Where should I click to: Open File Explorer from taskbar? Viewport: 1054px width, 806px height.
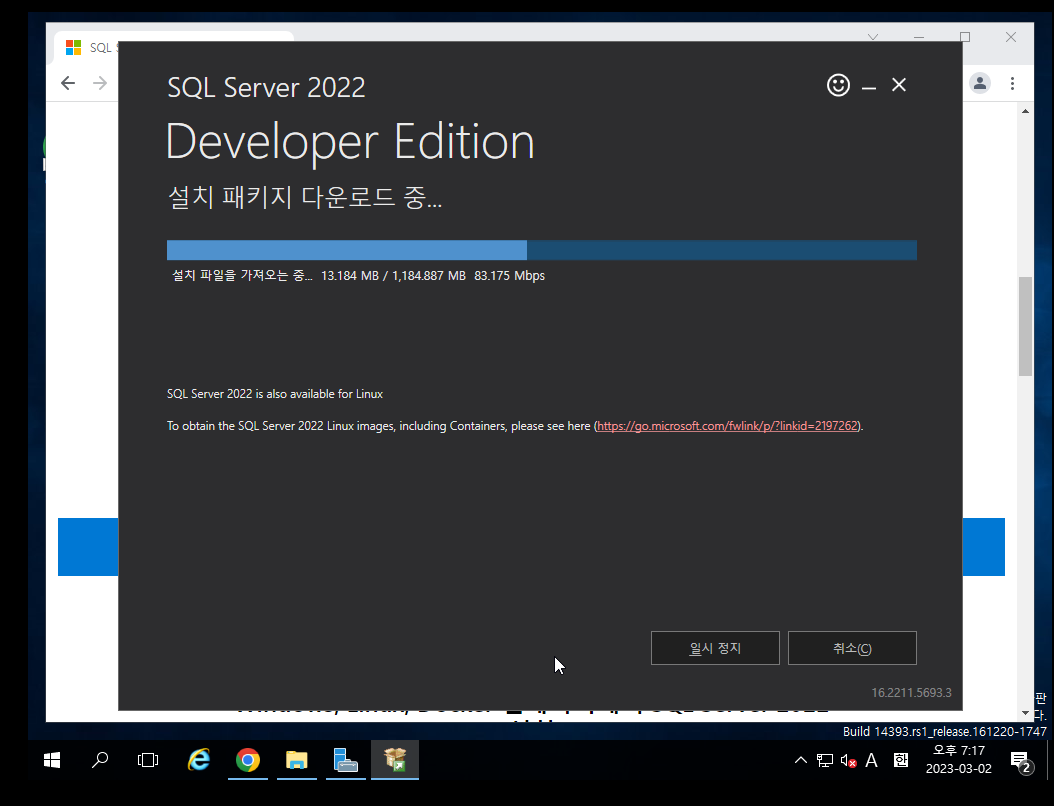pyautogui.click(x=296, y=760)
